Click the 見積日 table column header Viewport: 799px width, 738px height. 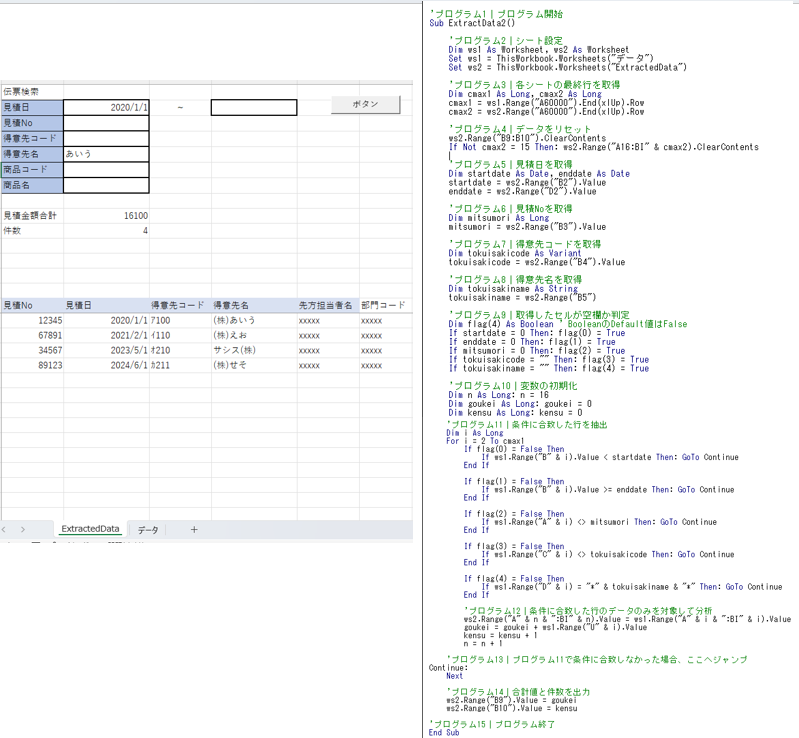pos(106,305)
